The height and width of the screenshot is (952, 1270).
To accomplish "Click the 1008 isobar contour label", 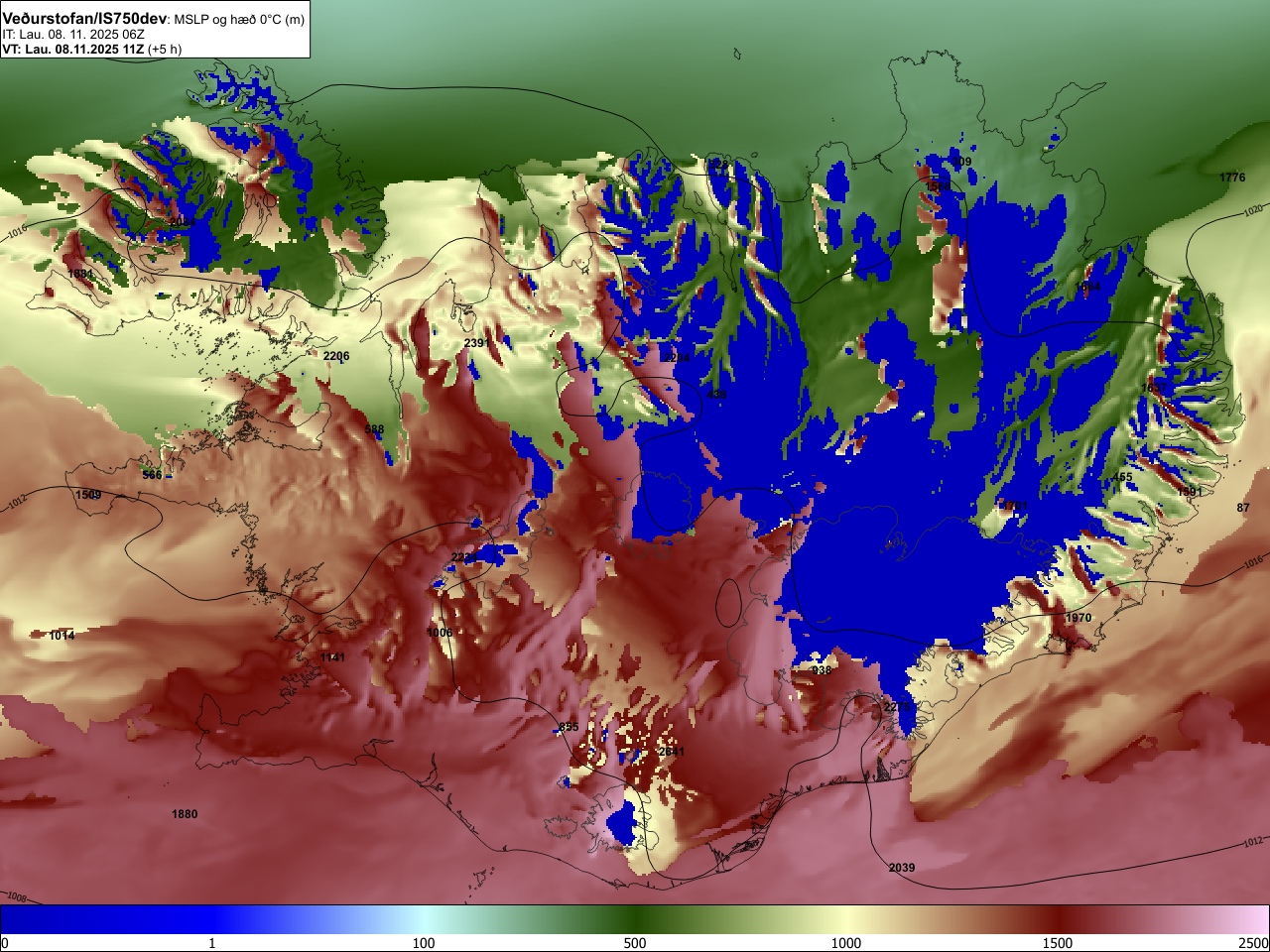I will pyautogui.click(x=16, y=897).
